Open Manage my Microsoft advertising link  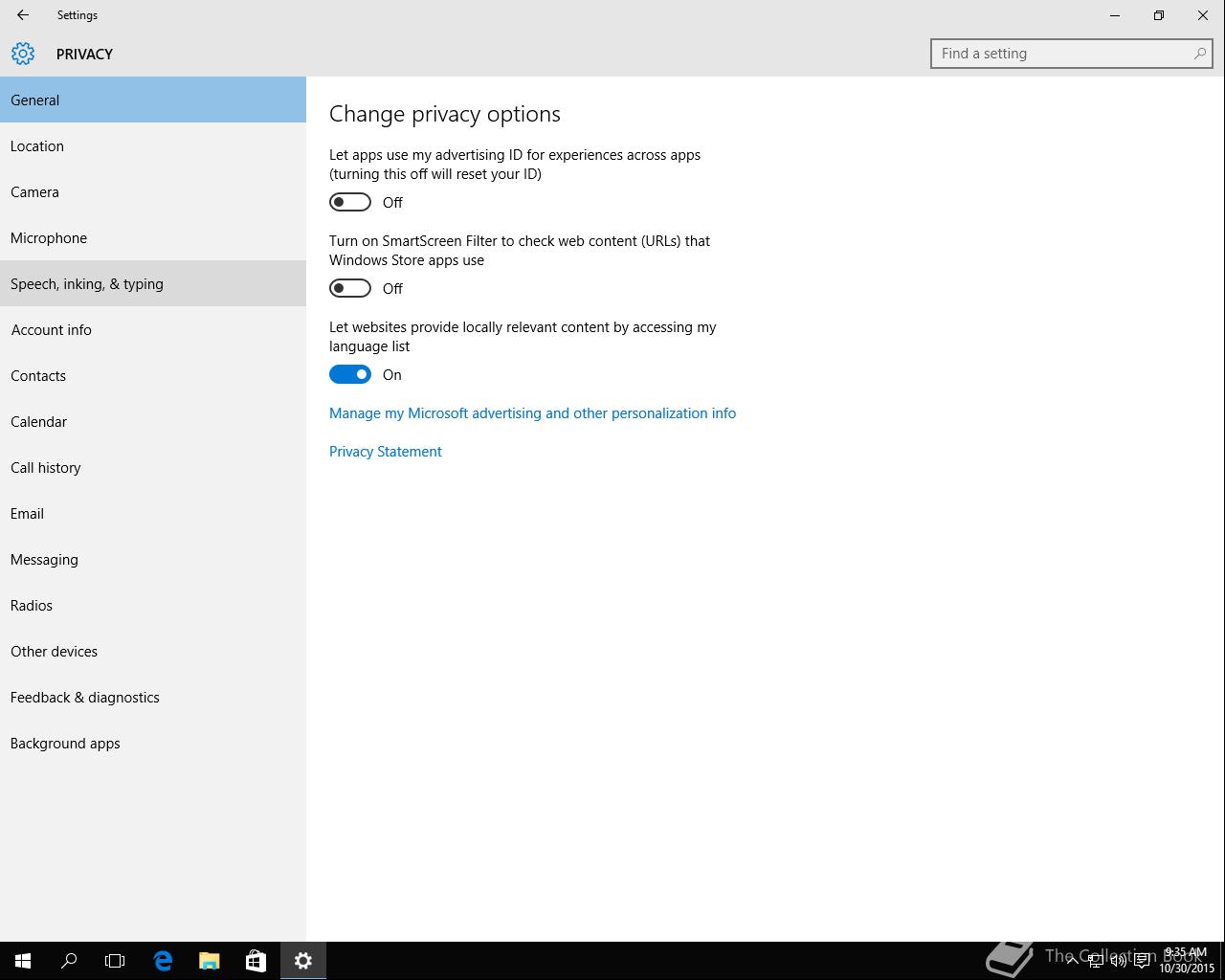pyautogui.click(x=532, y=413)
